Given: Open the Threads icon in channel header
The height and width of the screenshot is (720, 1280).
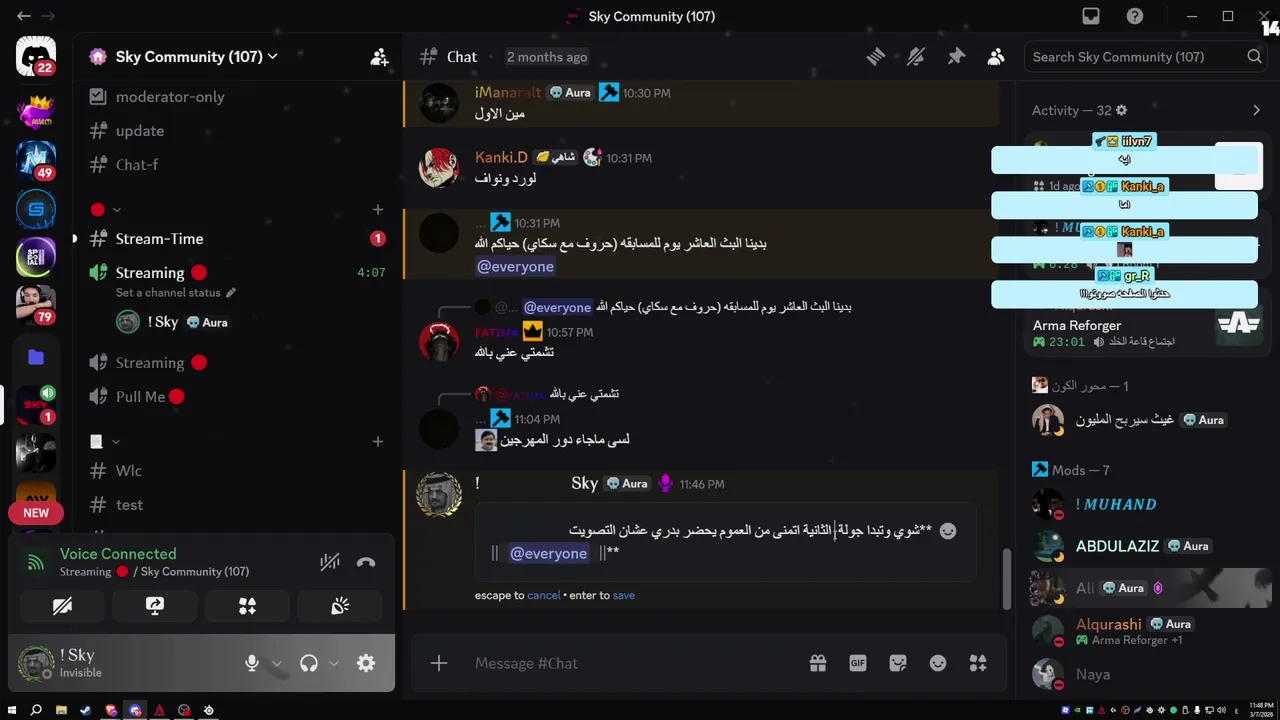Looking at the screenshot, I should coord(876,57).
